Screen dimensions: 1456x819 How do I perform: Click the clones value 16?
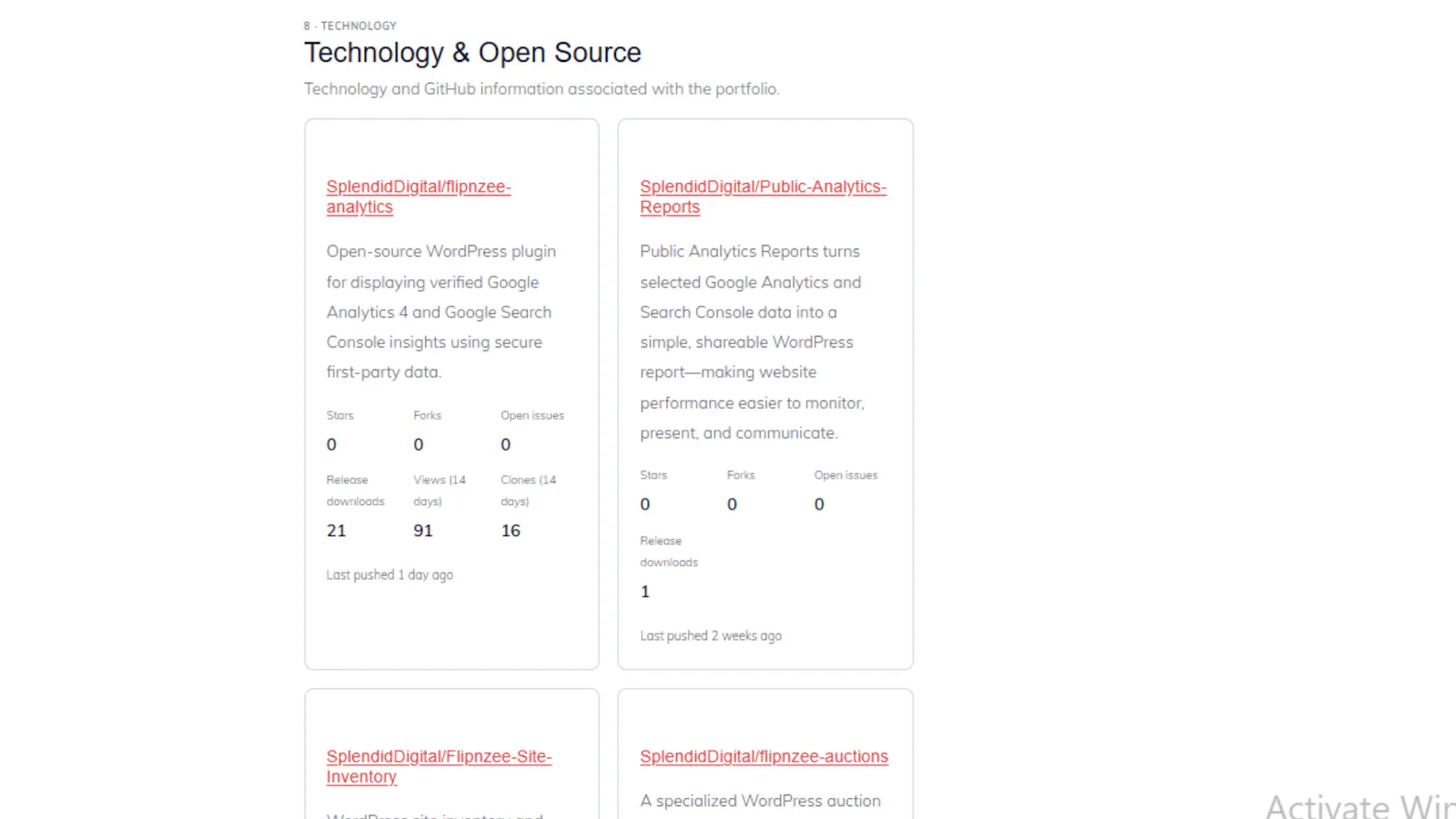(511, 531)
